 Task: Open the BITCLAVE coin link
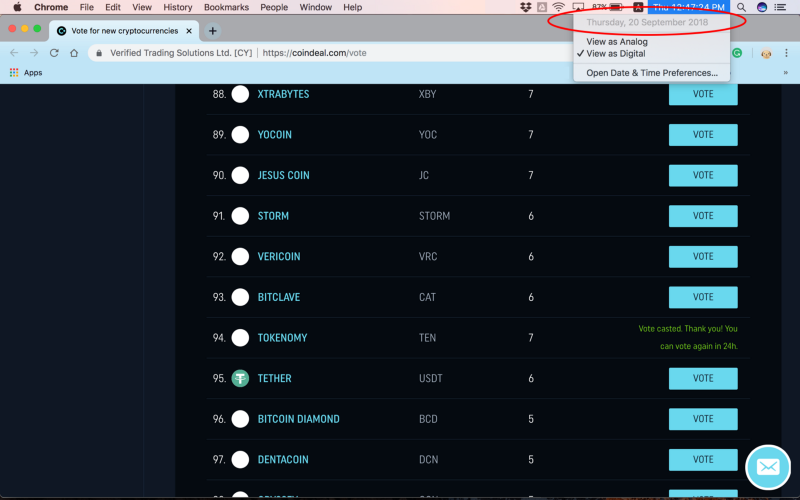[x=279, y=297]
